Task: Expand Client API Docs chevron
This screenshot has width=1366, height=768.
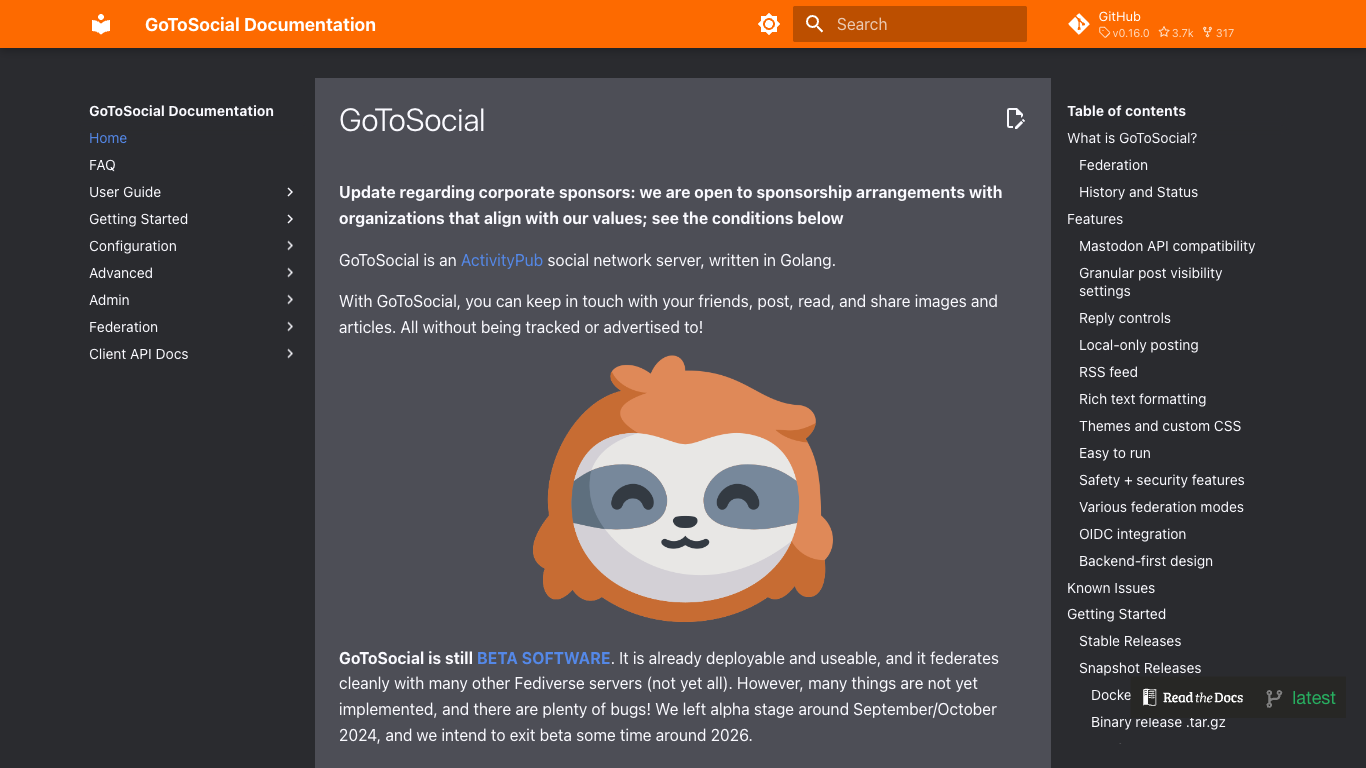Action: point(290,354)
